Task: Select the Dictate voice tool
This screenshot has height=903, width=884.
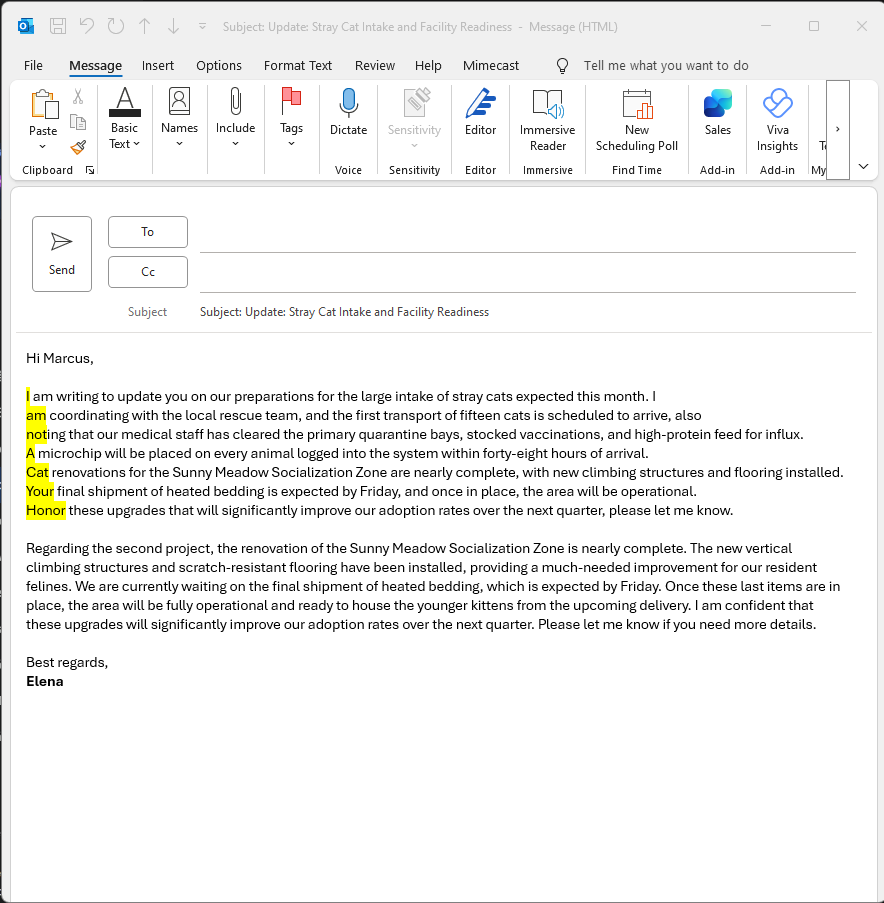Action: 348,117
